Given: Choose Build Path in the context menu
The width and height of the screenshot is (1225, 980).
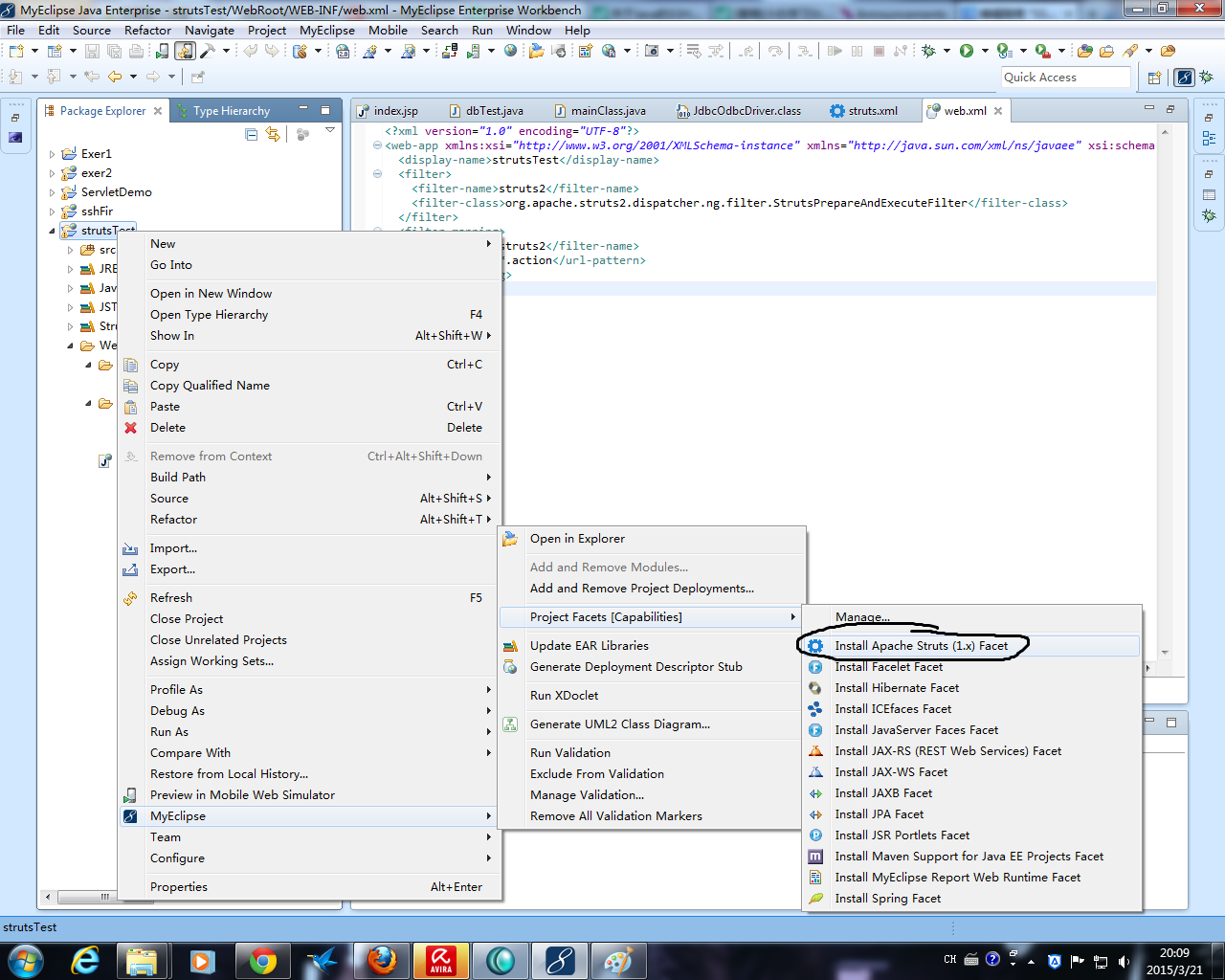Looking at the screenshot, I should (309, 478).
